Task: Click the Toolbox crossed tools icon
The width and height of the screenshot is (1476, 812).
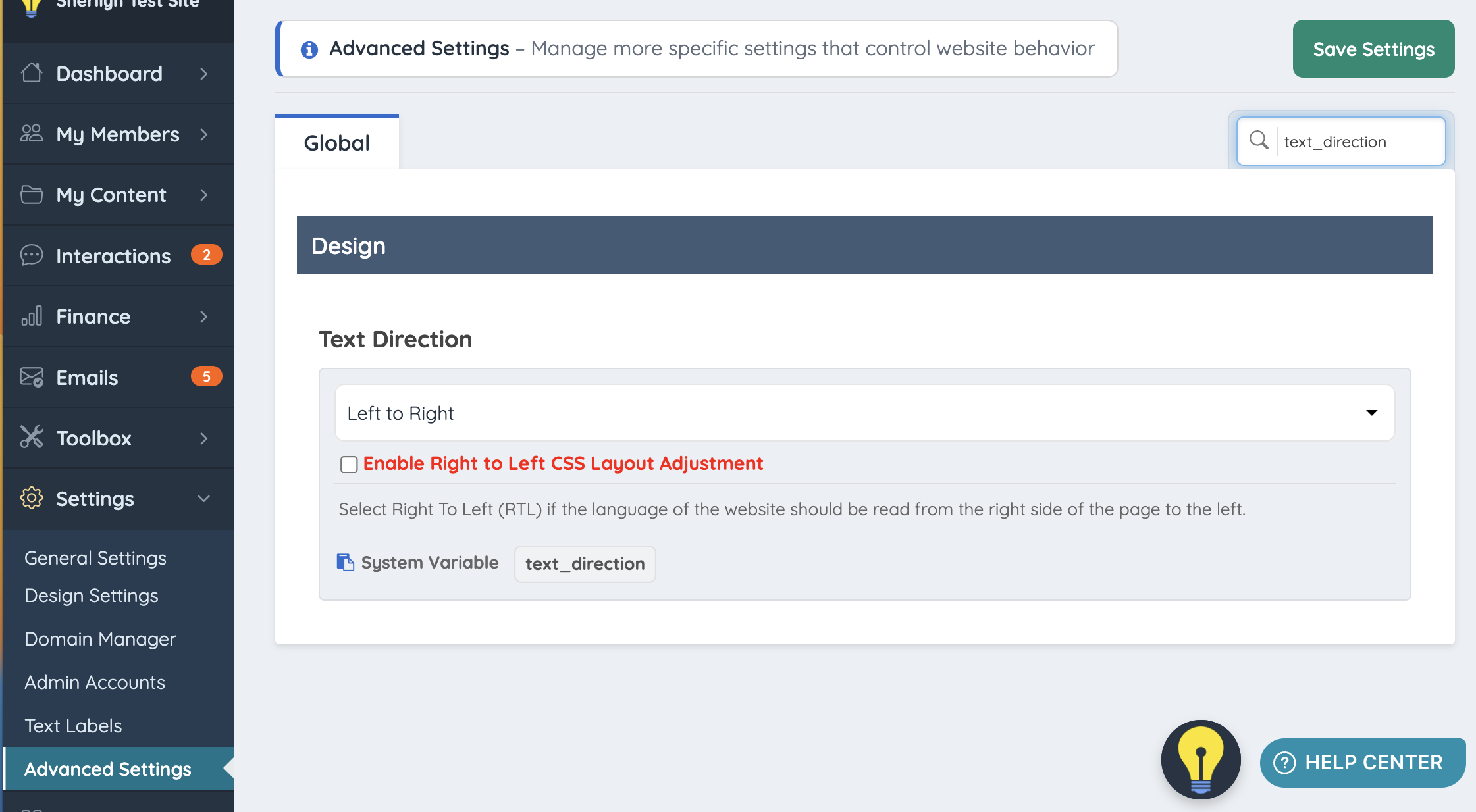Action: [31, 438]
